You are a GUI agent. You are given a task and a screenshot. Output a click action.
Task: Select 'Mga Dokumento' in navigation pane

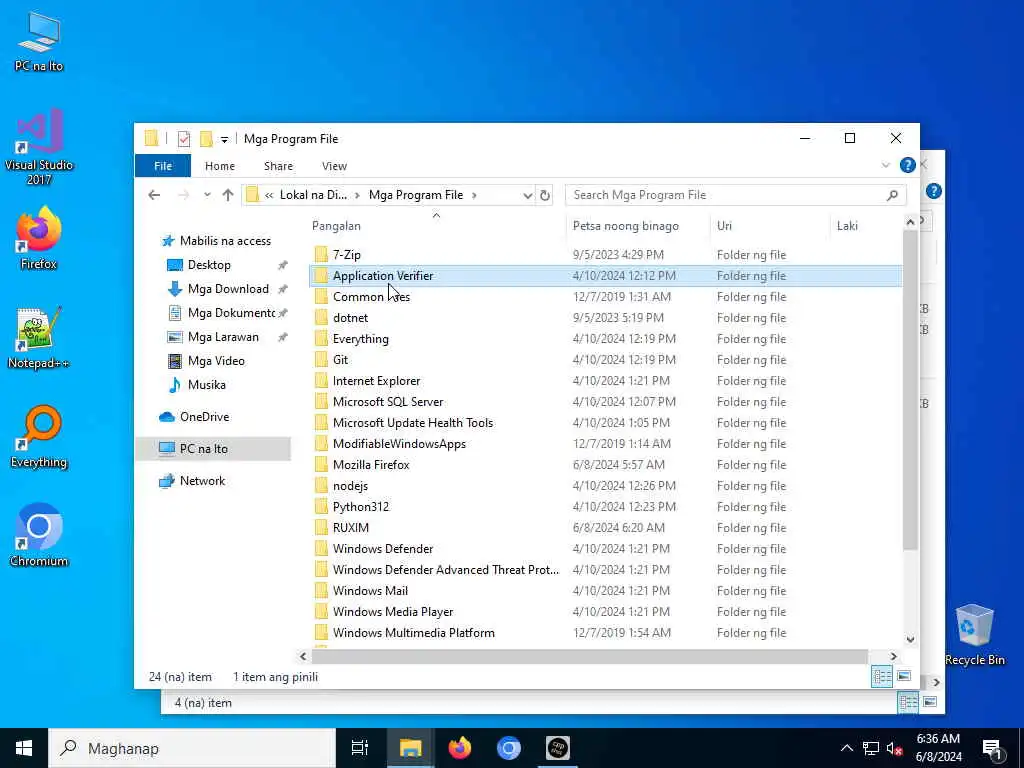231,313
